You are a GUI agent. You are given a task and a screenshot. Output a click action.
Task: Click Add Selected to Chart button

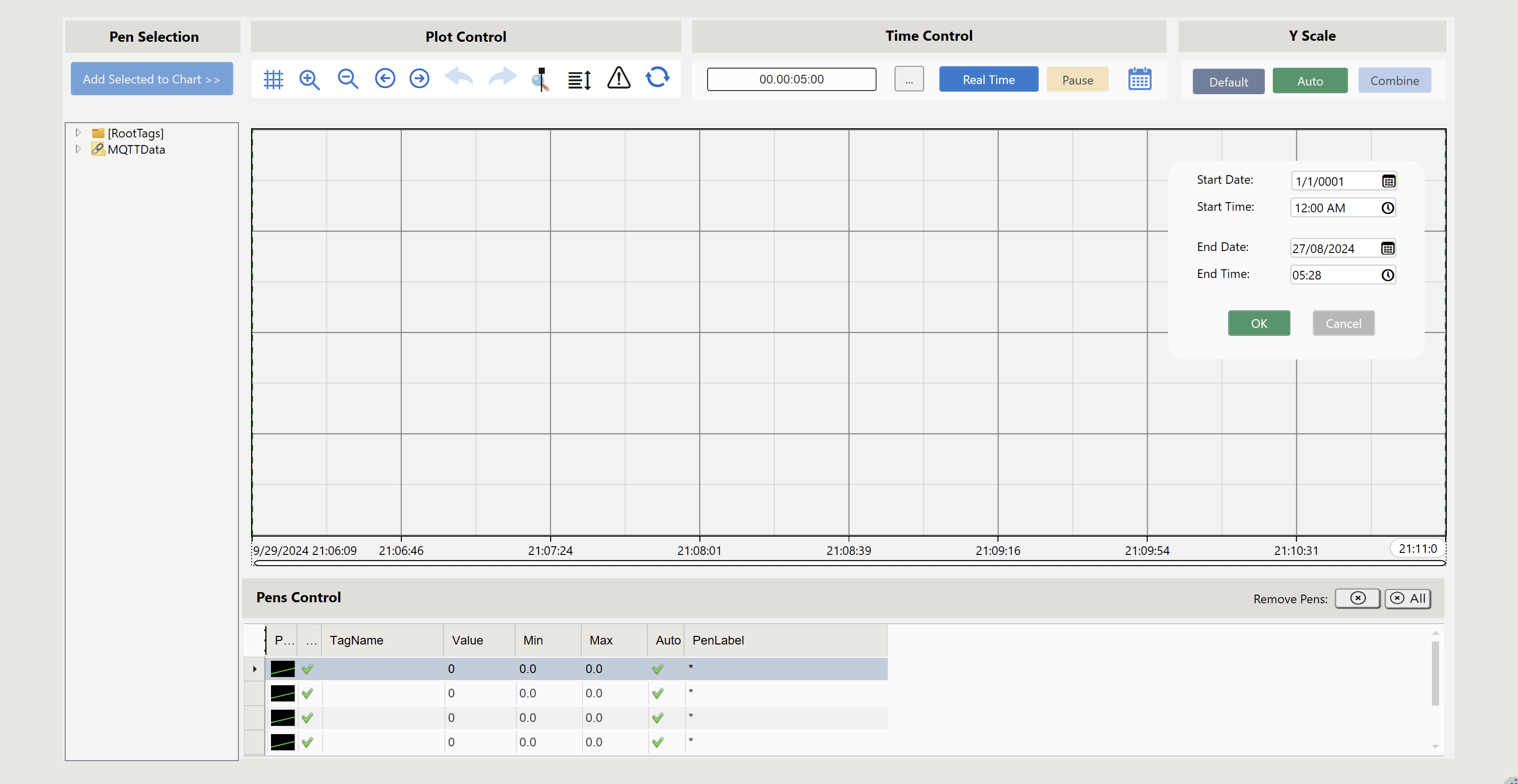(151, 79)
